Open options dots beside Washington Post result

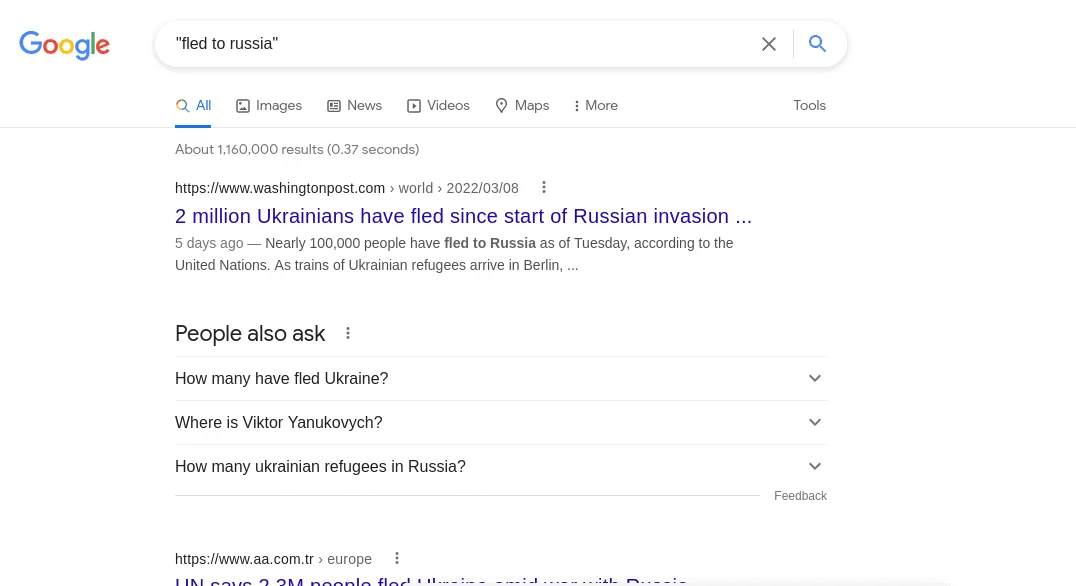click(543, 187)
